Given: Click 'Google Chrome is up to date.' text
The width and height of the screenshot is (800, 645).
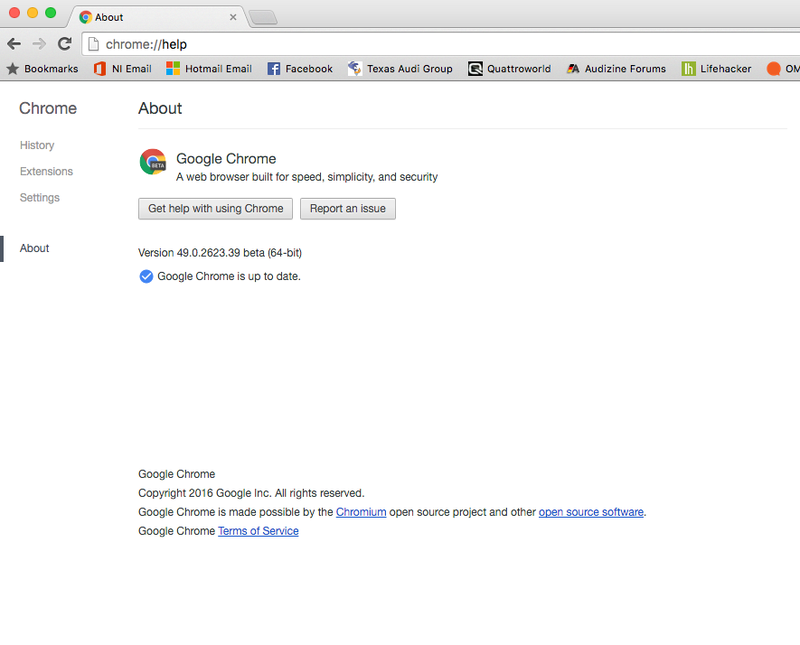Looking at the screenshot, I should click(x=229, y=277).
